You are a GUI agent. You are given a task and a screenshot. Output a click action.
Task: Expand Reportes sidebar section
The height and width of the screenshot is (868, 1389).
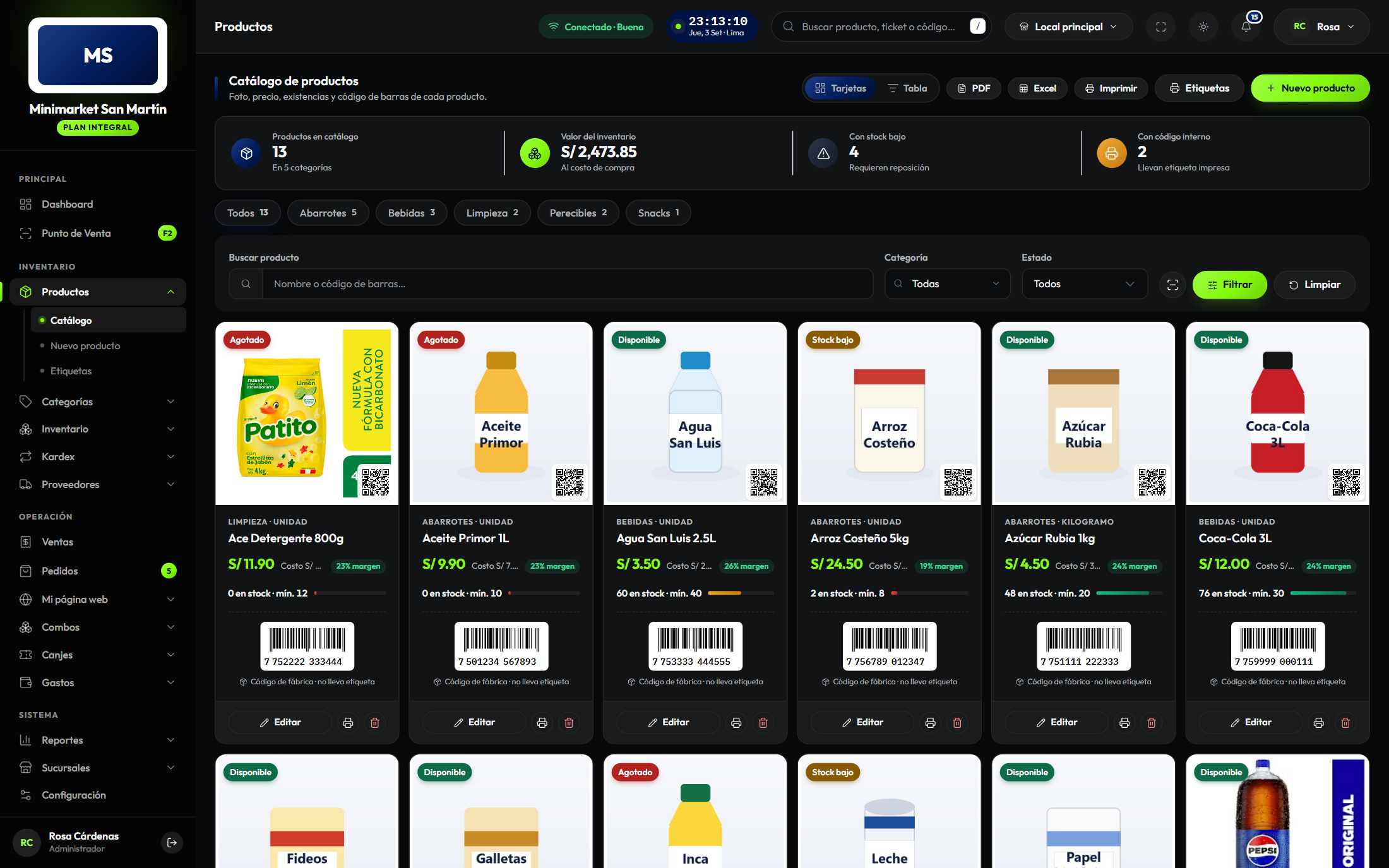point(98,740)
